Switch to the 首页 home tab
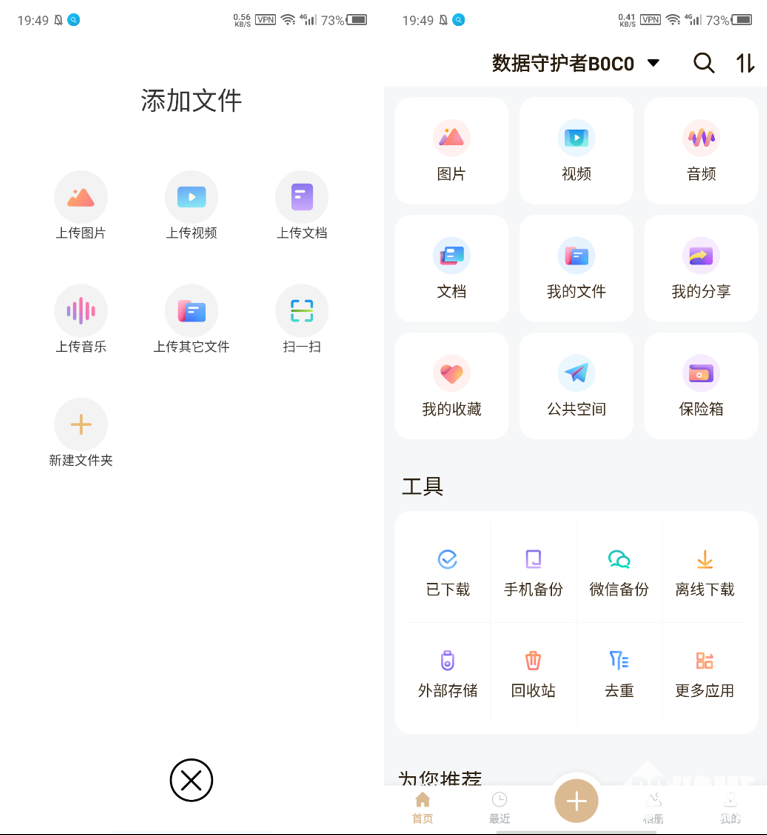 (422, 807)
